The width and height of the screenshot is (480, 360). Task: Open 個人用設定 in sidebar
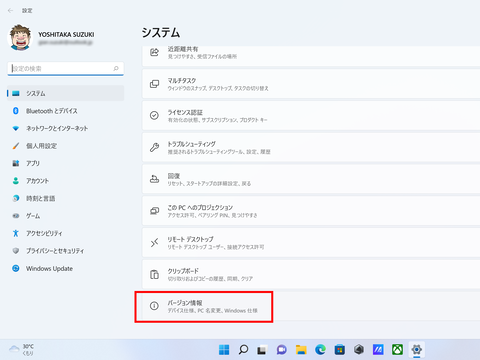66,146
